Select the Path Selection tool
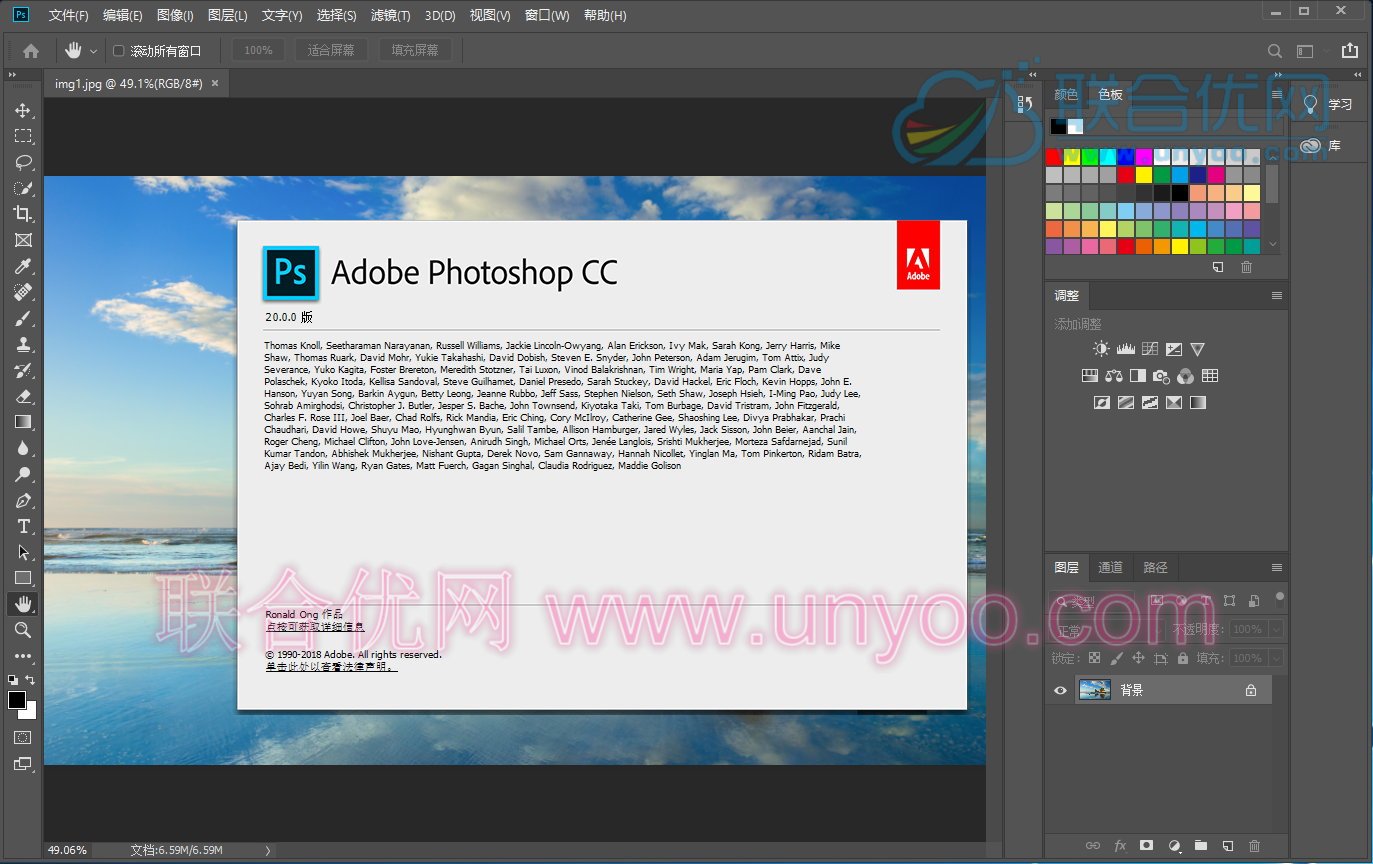The width and height of the screenshot is (1373, 864). [x=22, y=552]
